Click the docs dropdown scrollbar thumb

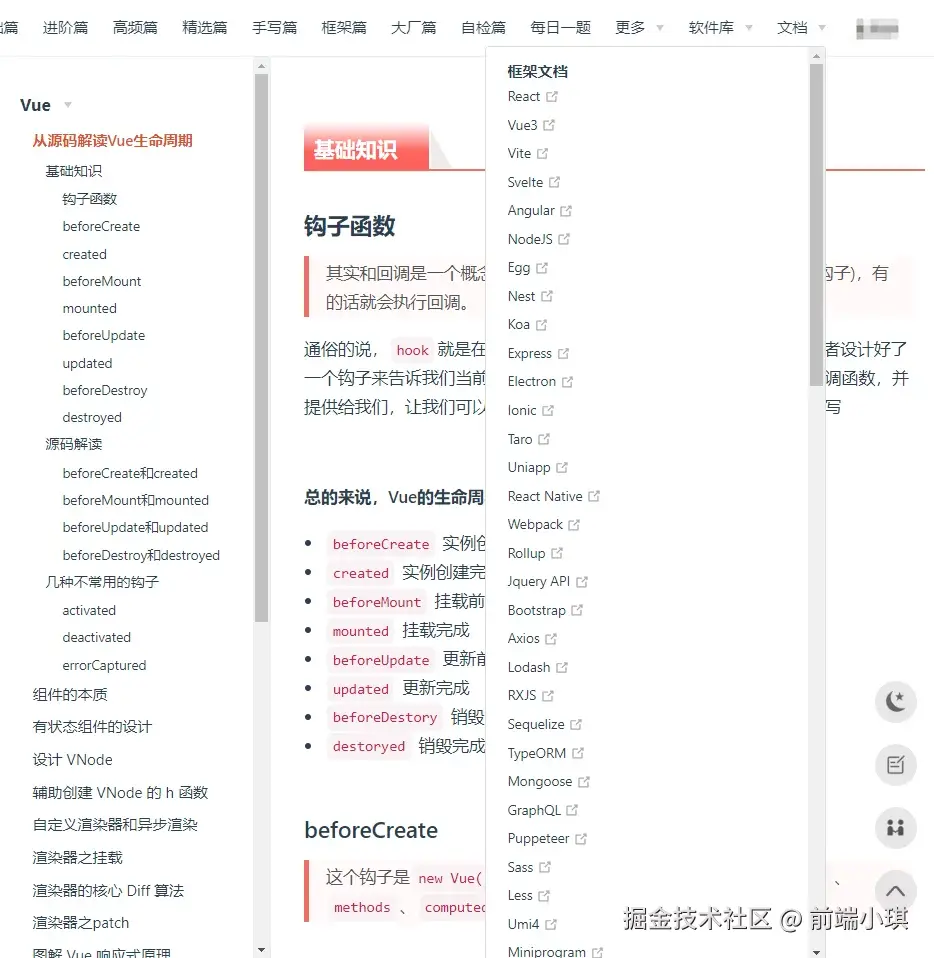click(816, 224)
